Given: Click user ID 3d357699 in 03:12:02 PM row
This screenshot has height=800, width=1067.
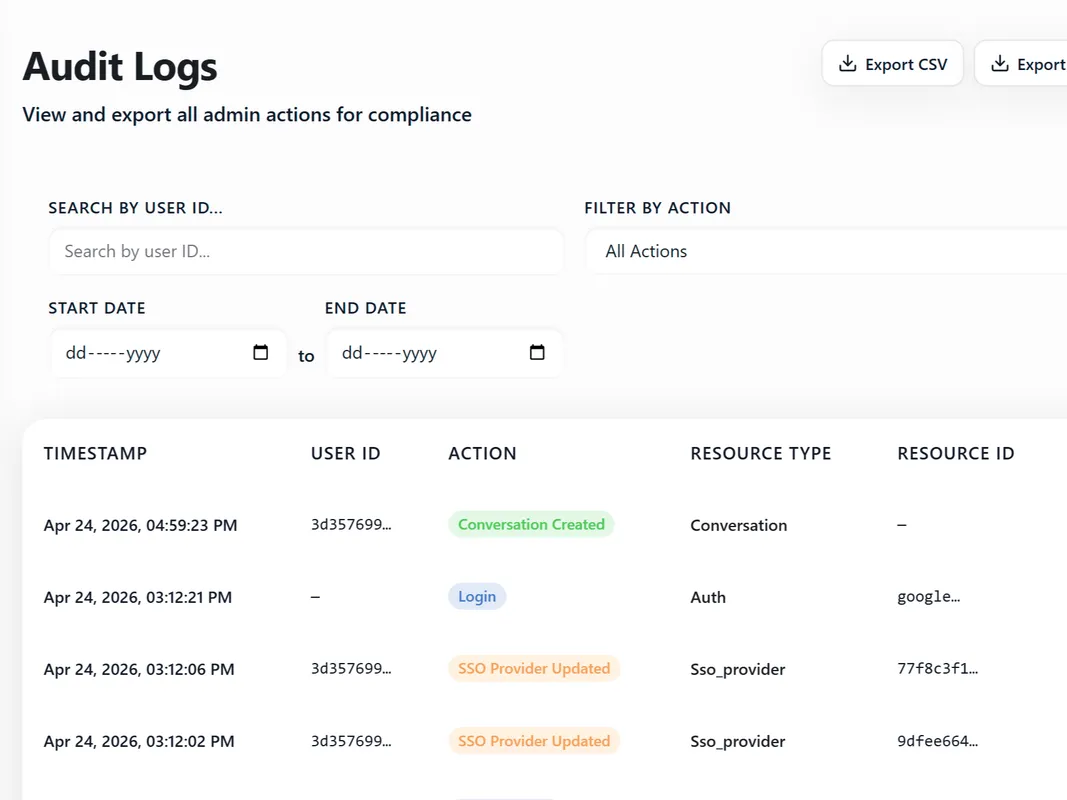Looking at the screenshot, I should pyautogui.click(x=351, y=741).
